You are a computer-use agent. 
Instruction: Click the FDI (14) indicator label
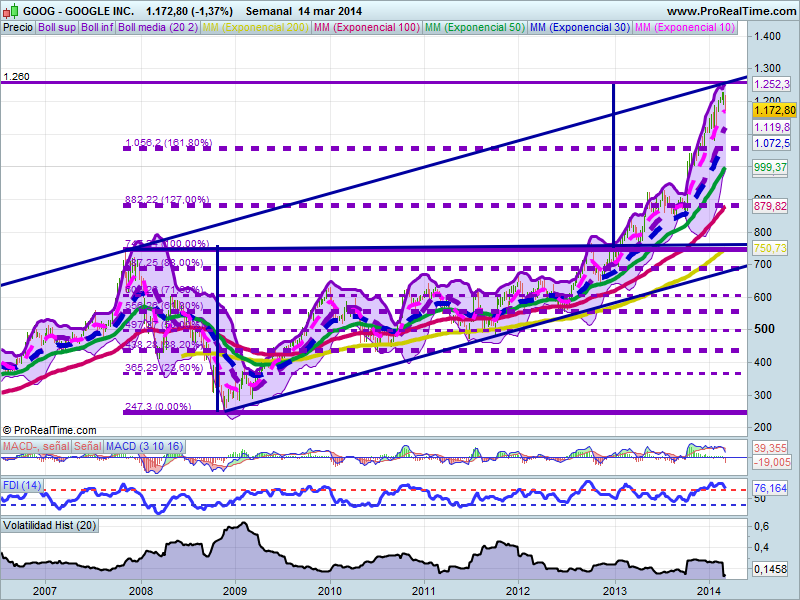tap(22, 485)
